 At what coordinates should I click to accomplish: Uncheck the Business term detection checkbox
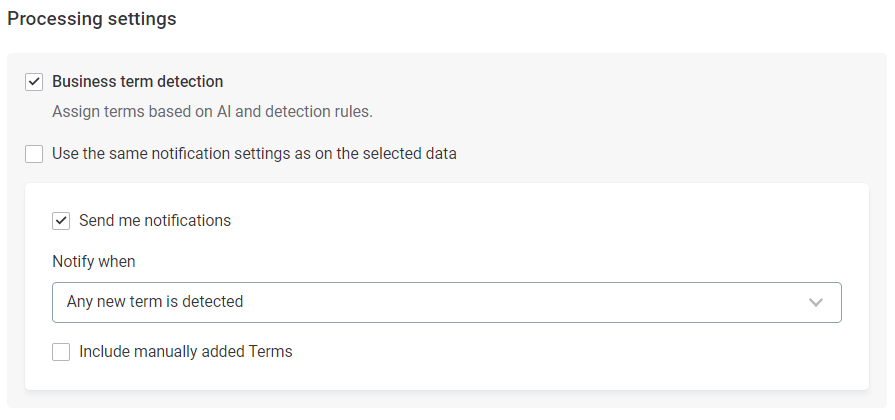pos(34,82)
